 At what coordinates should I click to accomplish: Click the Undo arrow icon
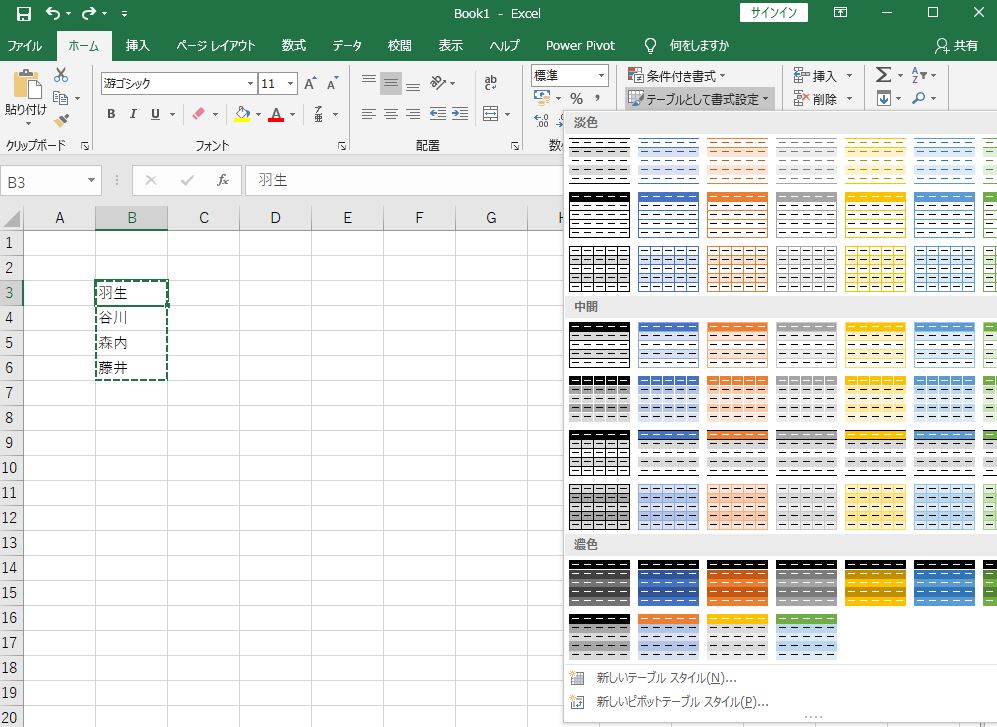[53, 13]
